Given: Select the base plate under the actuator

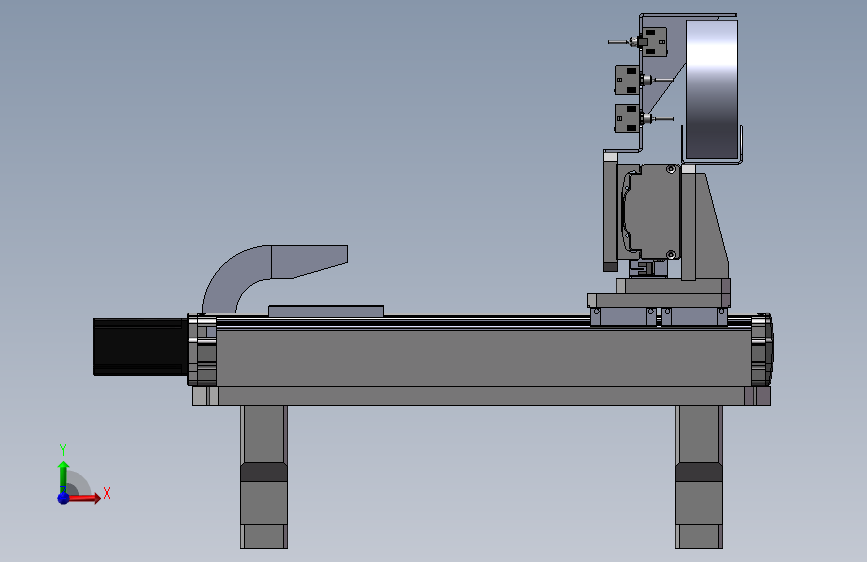Looking at the screenshot, I should point(481,396).
